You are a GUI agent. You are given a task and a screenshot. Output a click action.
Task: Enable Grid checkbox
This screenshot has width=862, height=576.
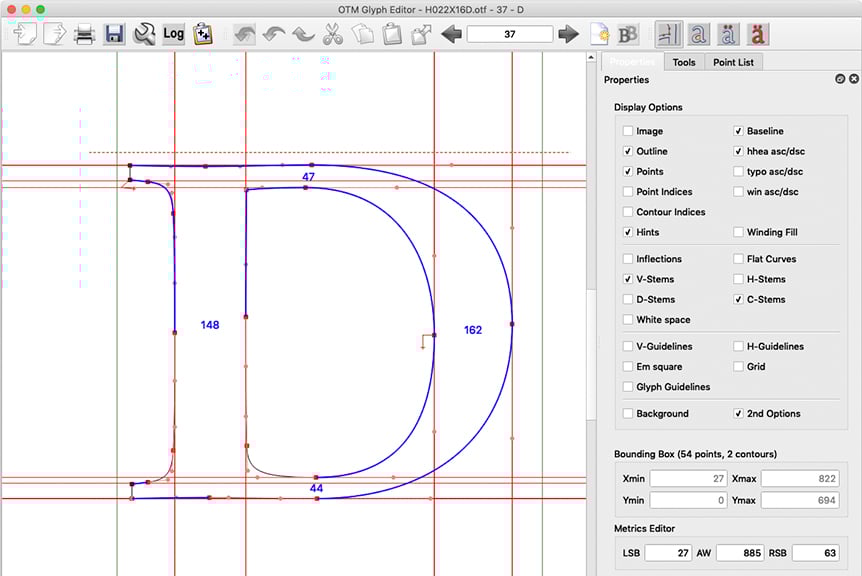click(x=738, y=367)
